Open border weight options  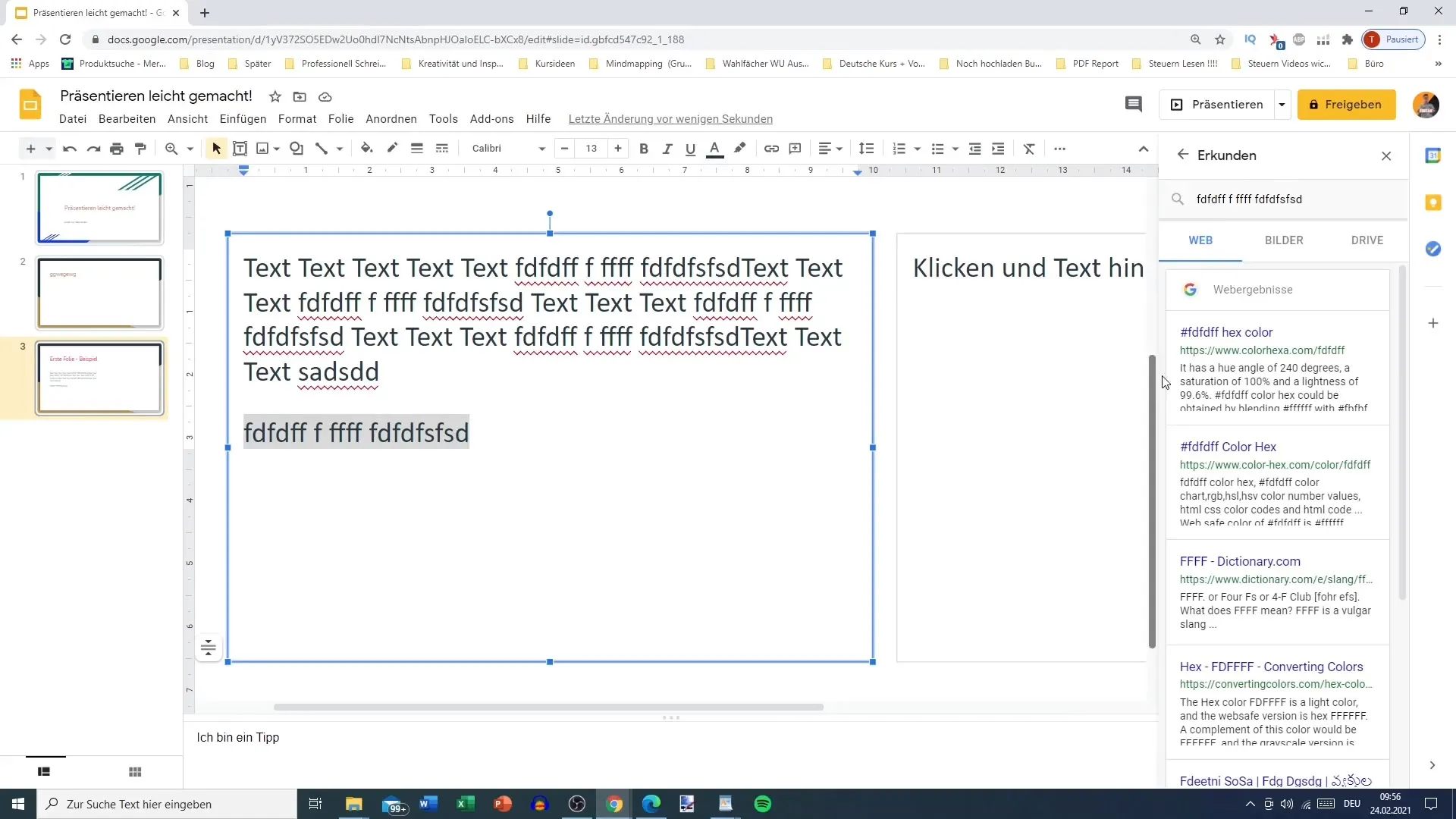[417, 149]
